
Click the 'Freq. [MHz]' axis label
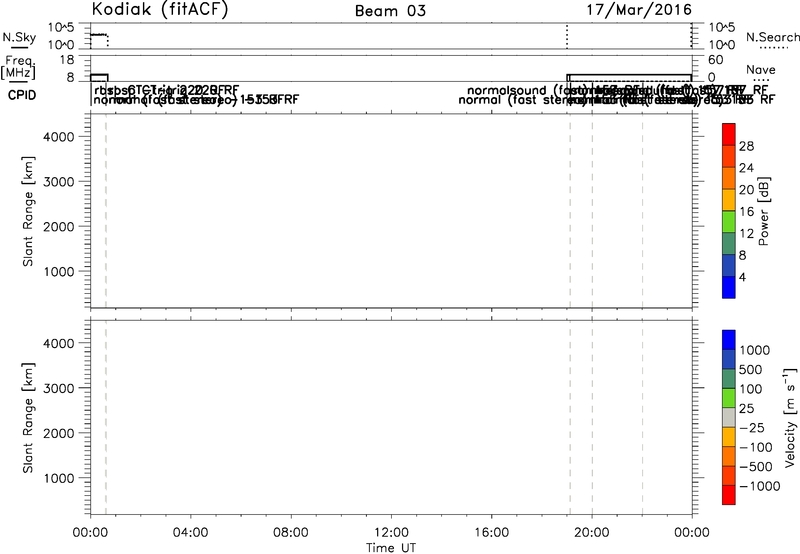pyautogui.click(x=18, y=67)
